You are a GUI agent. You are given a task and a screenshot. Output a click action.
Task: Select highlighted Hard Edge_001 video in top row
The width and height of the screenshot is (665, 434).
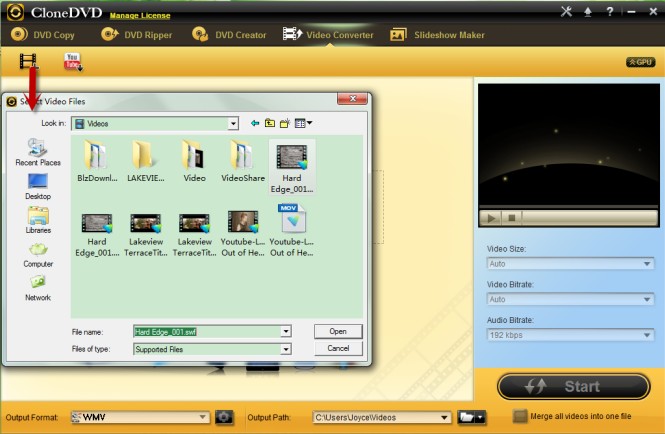292,168
